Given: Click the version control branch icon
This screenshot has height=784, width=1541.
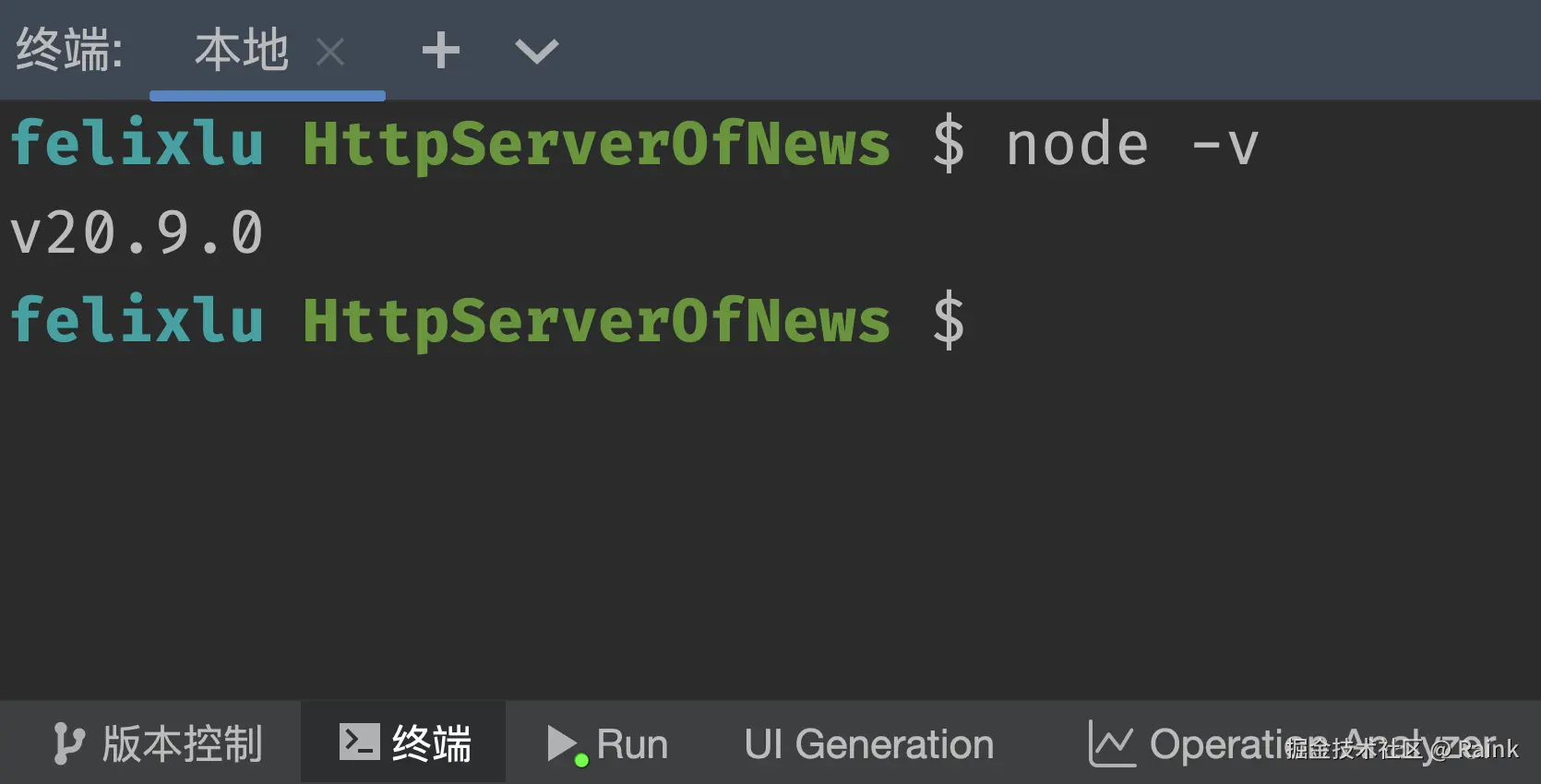Looking at the screenshot, I should (67, 743).
